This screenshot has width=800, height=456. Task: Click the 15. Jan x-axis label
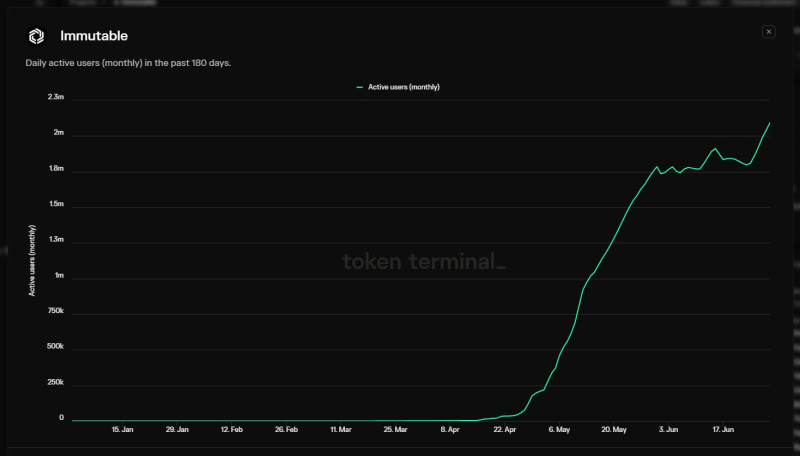tap(122, 429)
